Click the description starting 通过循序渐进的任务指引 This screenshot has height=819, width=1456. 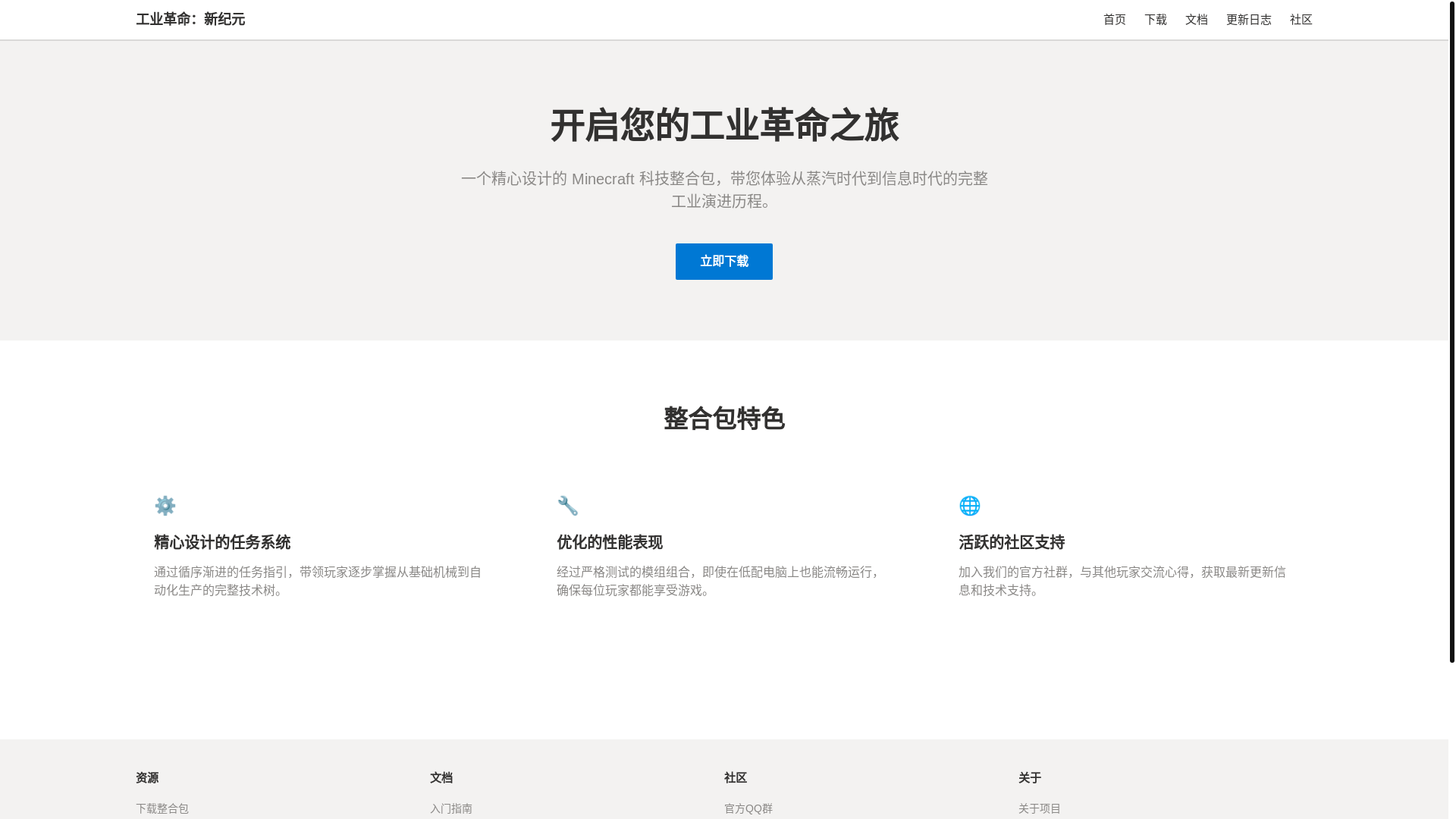coord(318,581)
